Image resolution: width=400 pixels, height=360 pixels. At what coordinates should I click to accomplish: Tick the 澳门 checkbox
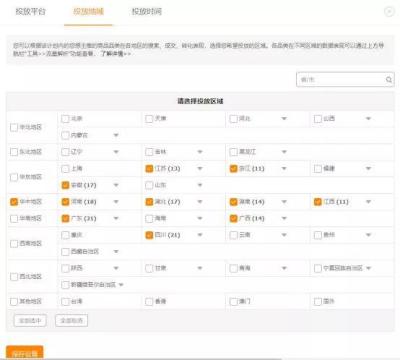point(234,302)
